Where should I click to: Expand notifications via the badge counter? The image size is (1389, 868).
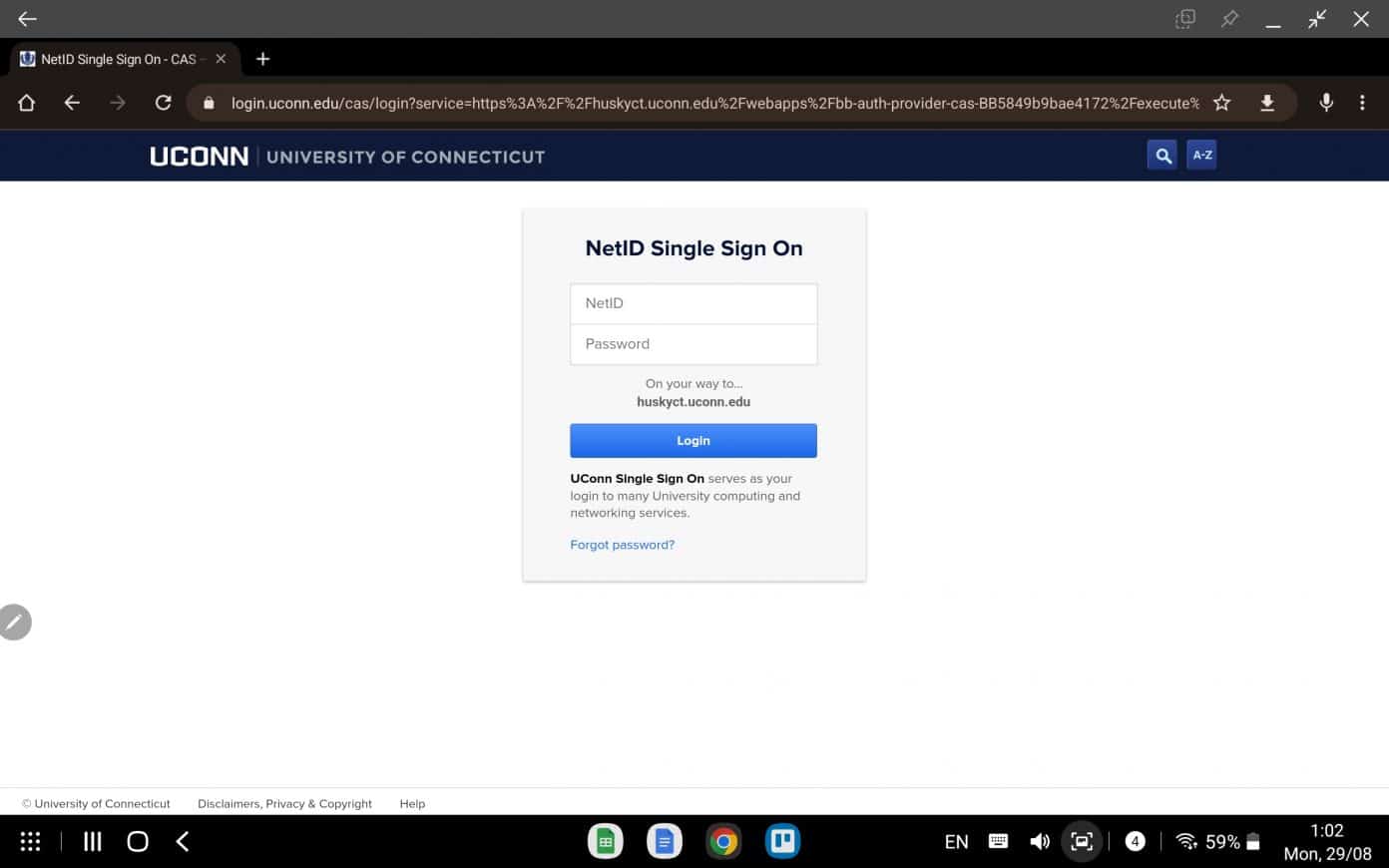[x=1135, y=841]
